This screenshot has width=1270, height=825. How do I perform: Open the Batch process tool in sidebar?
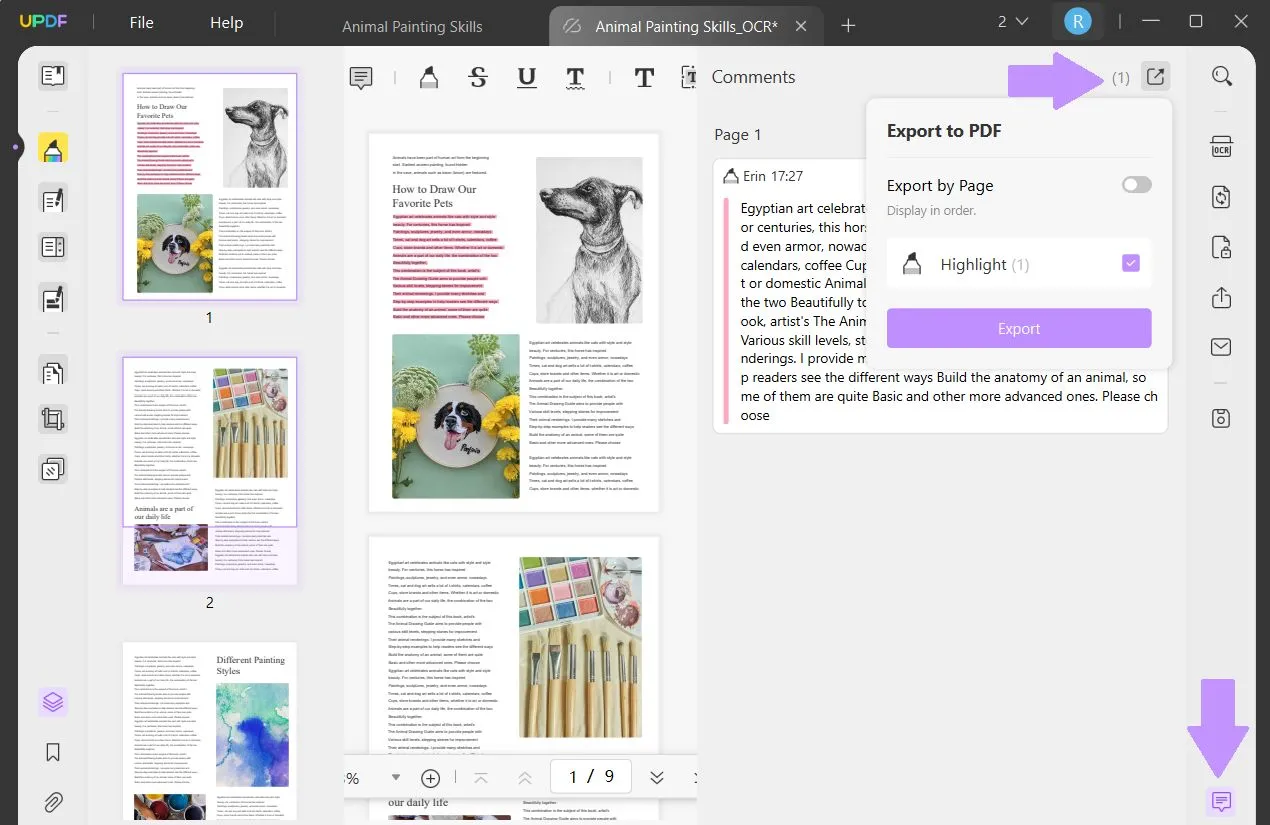(53, 469)
